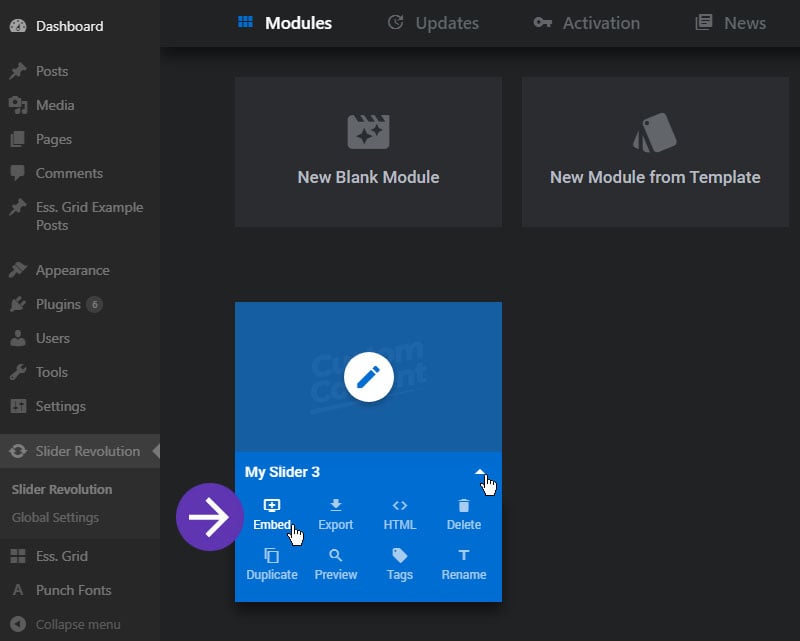Open the Embed option for My Slider 3

[272, 515]
